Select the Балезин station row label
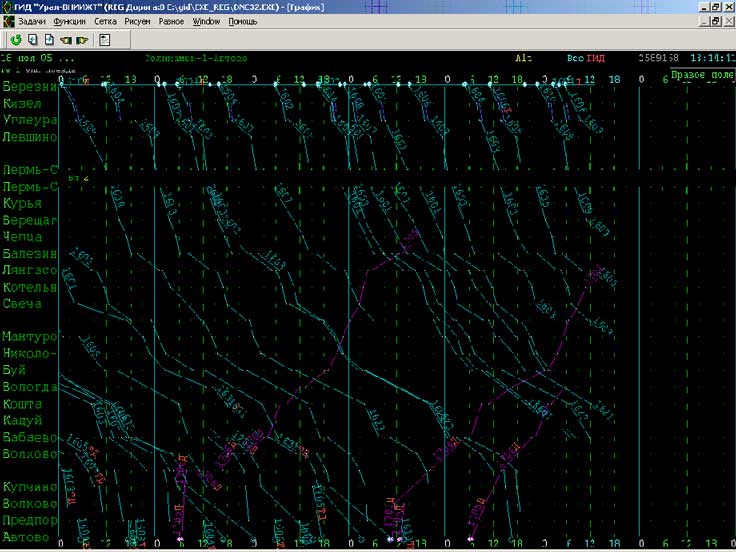 [30, 254]
